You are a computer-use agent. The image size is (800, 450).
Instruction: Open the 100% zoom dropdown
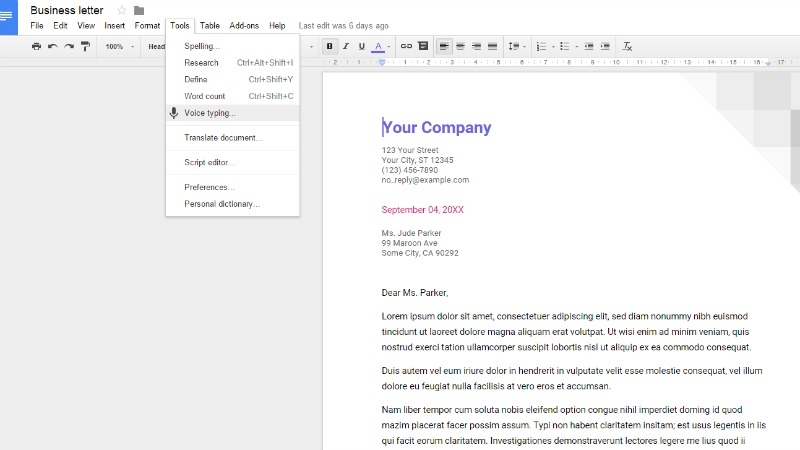coord(119,46)
